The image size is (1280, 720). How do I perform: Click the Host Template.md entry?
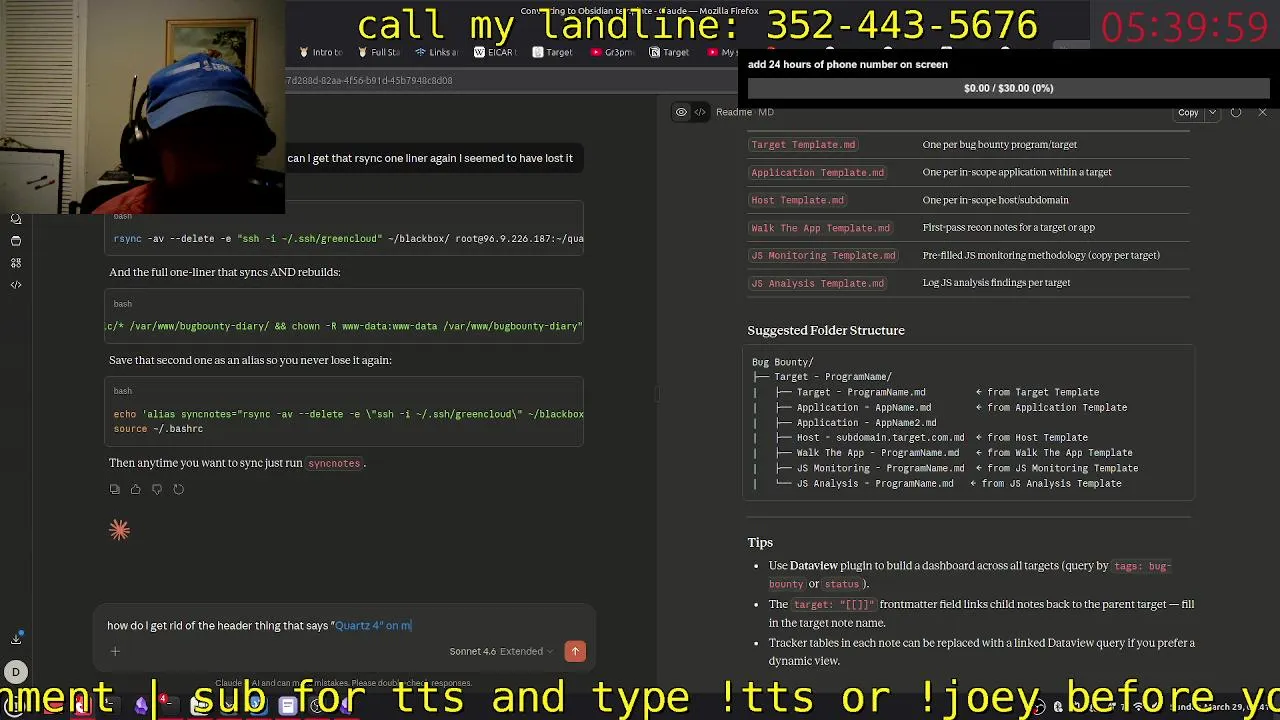[x=797, y=200]
